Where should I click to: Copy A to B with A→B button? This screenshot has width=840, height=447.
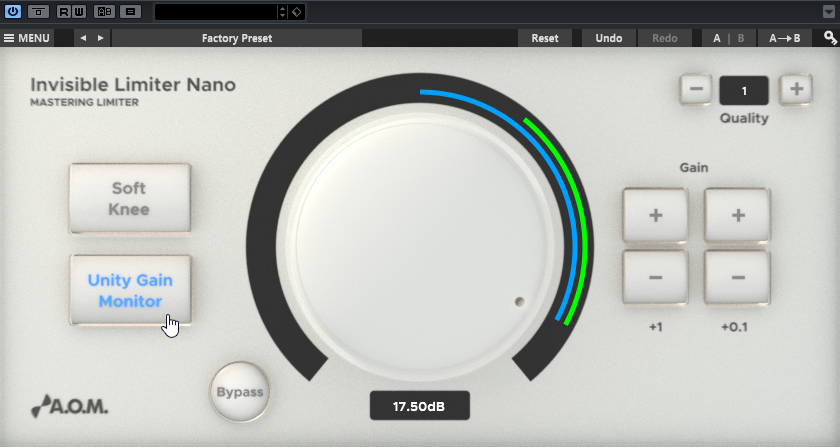pos(785,38)
